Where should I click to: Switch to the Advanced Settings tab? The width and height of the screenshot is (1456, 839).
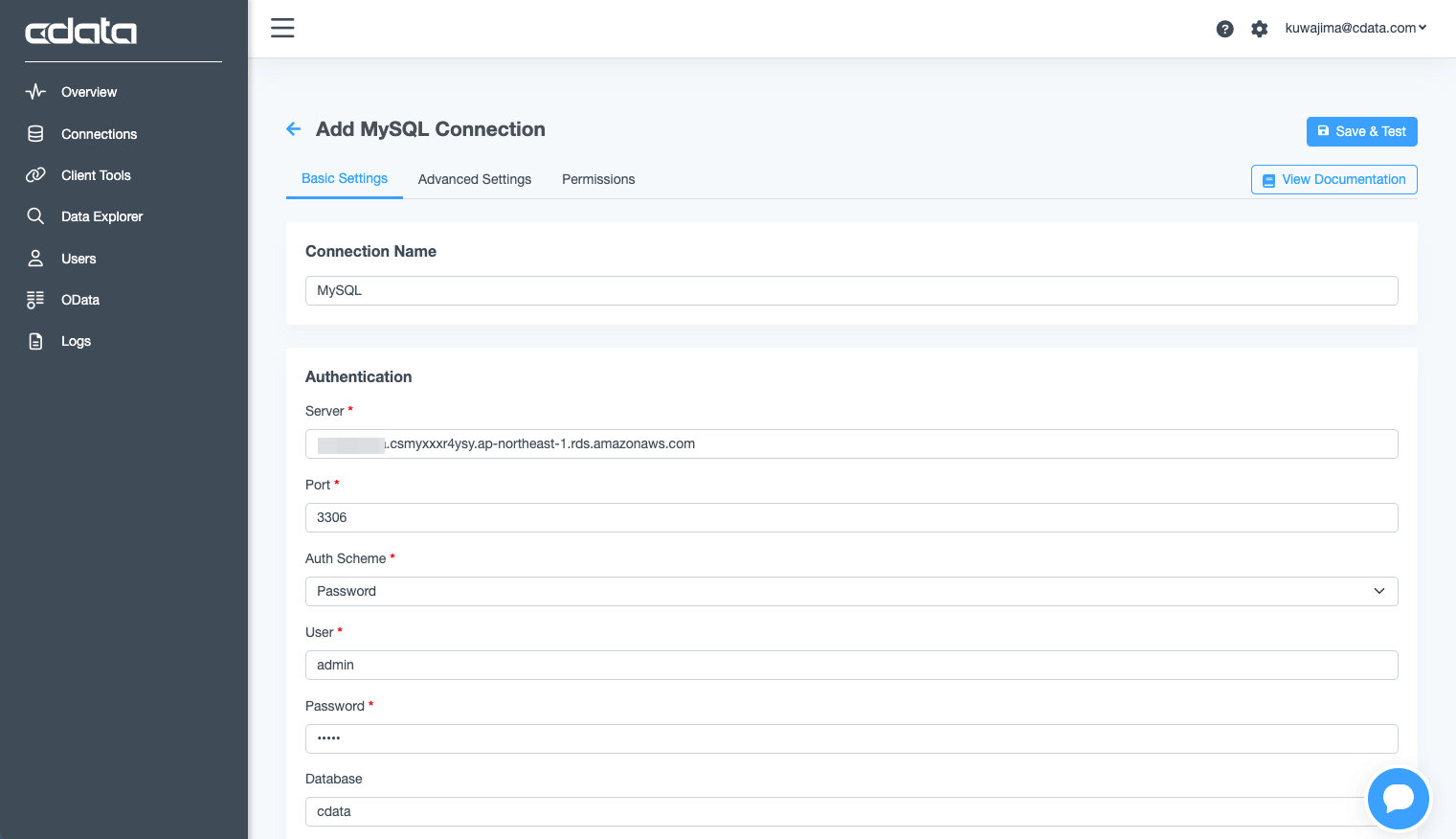475,179
